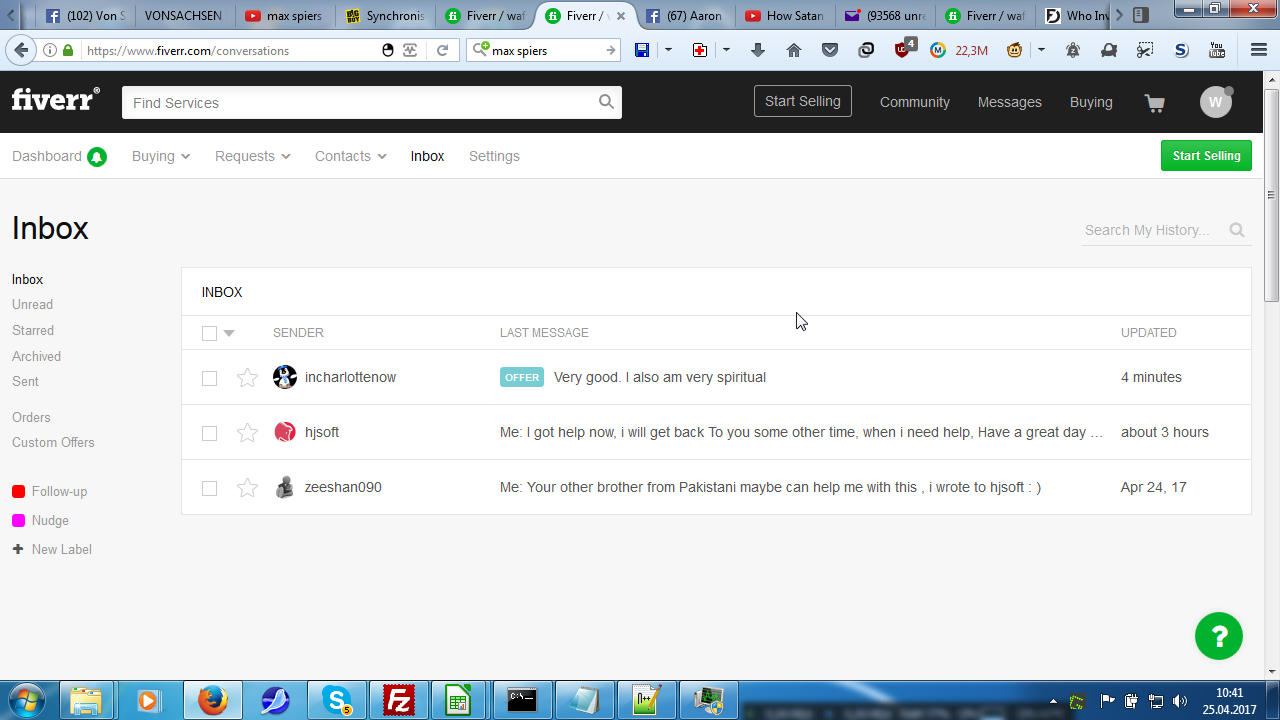Star the incharlottenow conversation
The image size is (1280, 720).
(247, 378)
